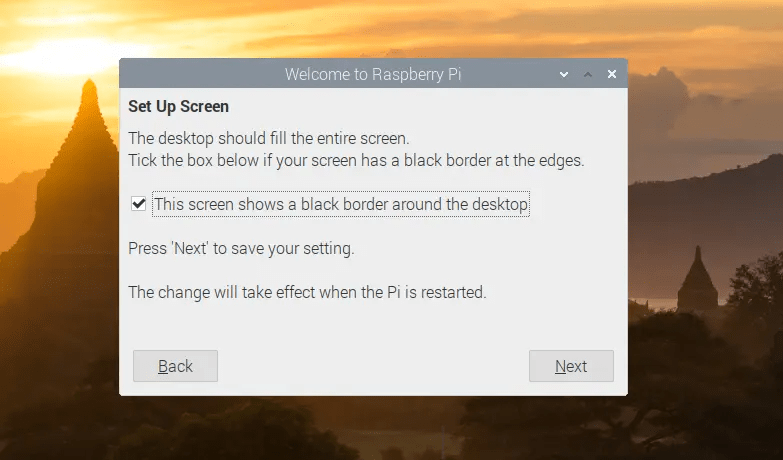This screenshot has width=783, height=460.
Task: Click text 'Press 'Next' to save your setting.'
Action: pos(241,249)
